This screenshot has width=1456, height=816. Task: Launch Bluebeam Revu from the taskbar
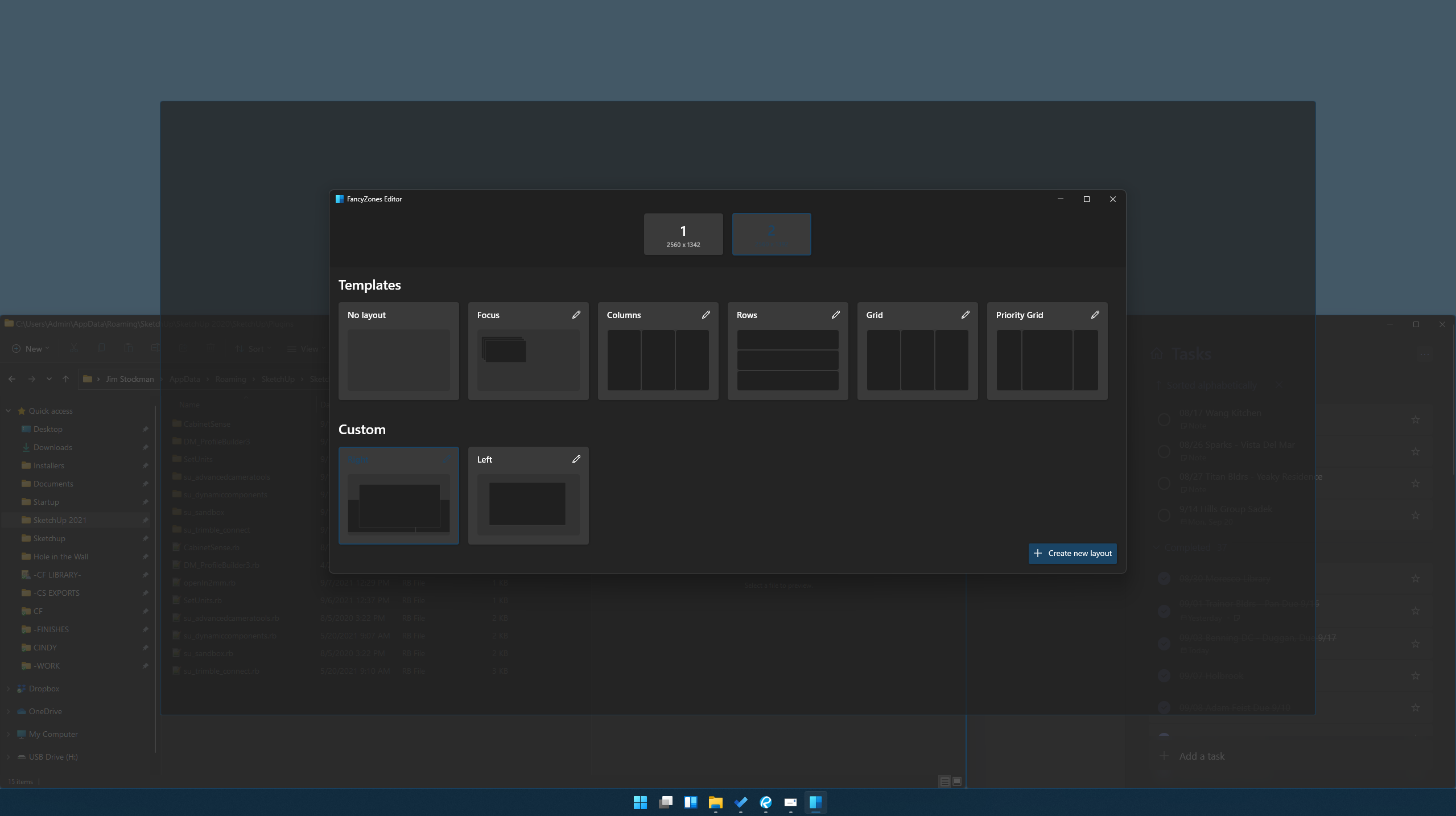[x=765, y=803]
